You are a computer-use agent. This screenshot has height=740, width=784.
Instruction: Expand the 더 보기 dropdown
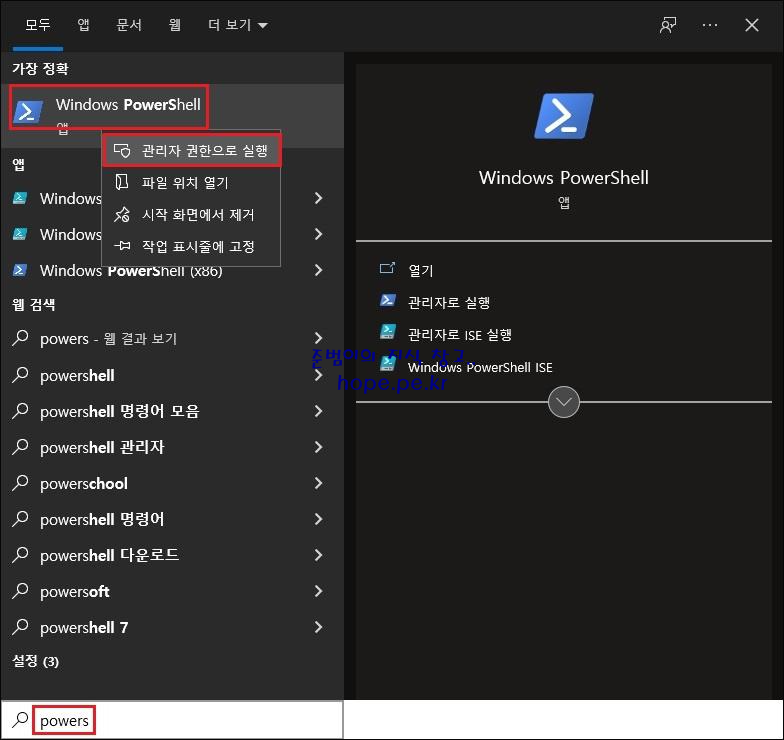pos(238,25)
